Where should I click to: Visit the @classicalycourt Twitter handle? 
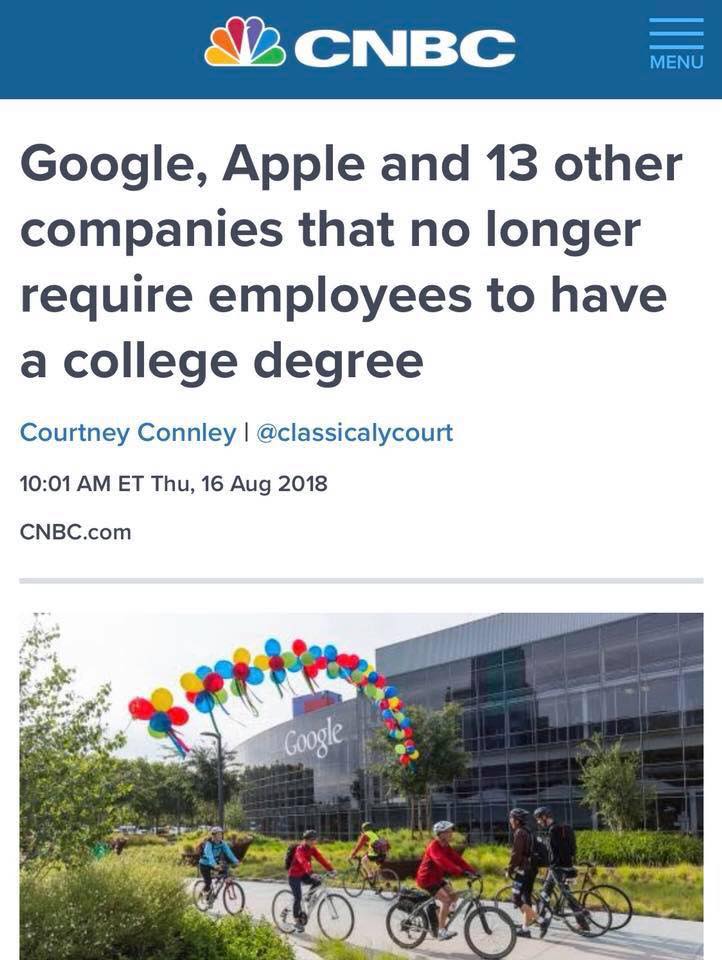(354, 433)
